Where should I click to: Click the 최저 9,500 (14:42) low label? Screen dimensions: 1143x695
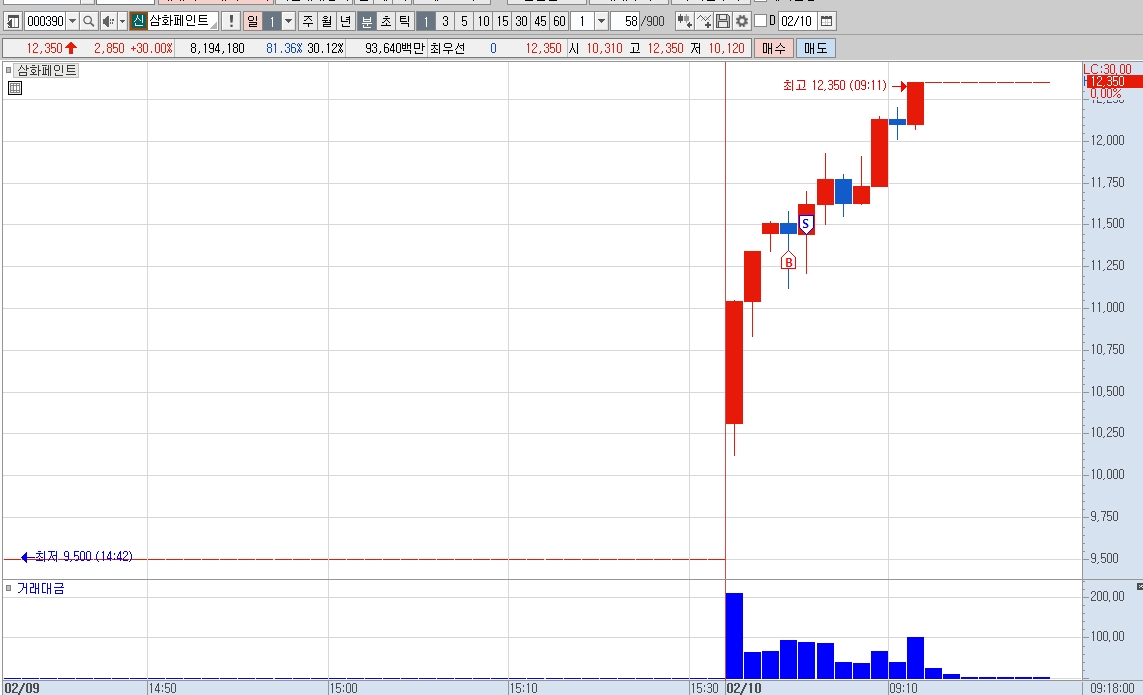tap(84, 556)
